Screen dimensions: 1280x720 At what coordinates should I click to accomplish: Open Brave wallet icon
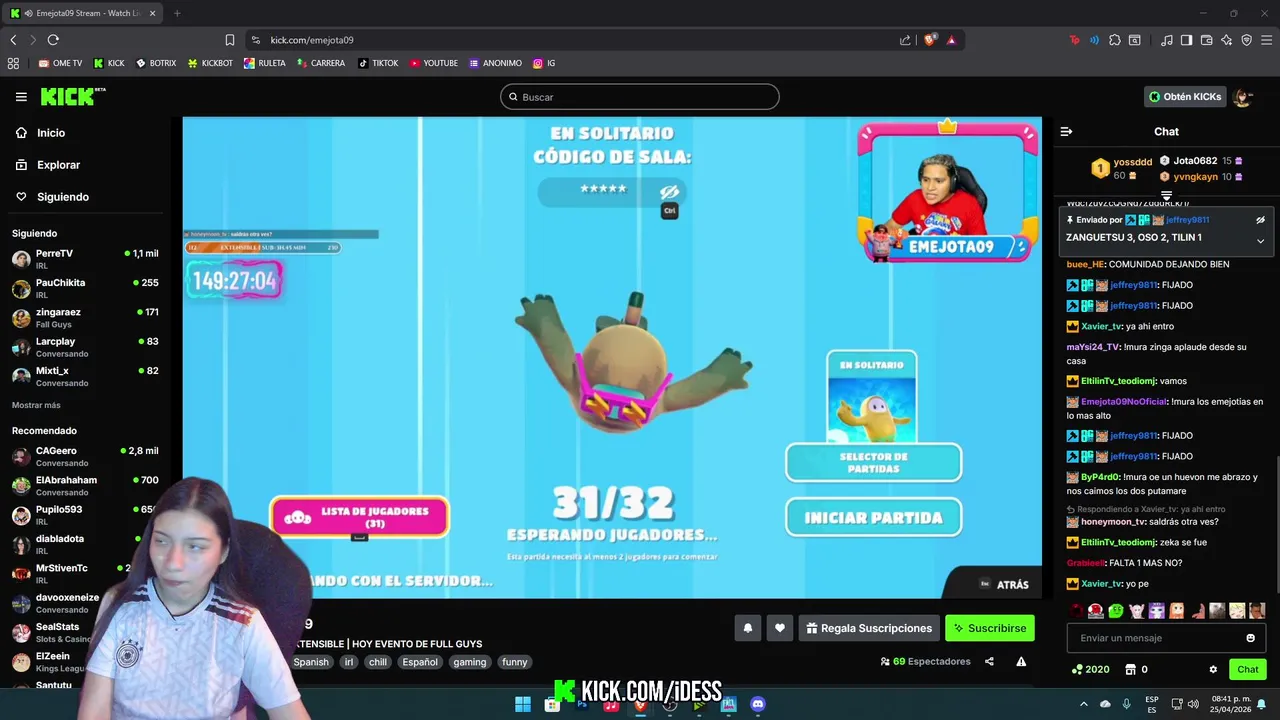(1206, 40)
